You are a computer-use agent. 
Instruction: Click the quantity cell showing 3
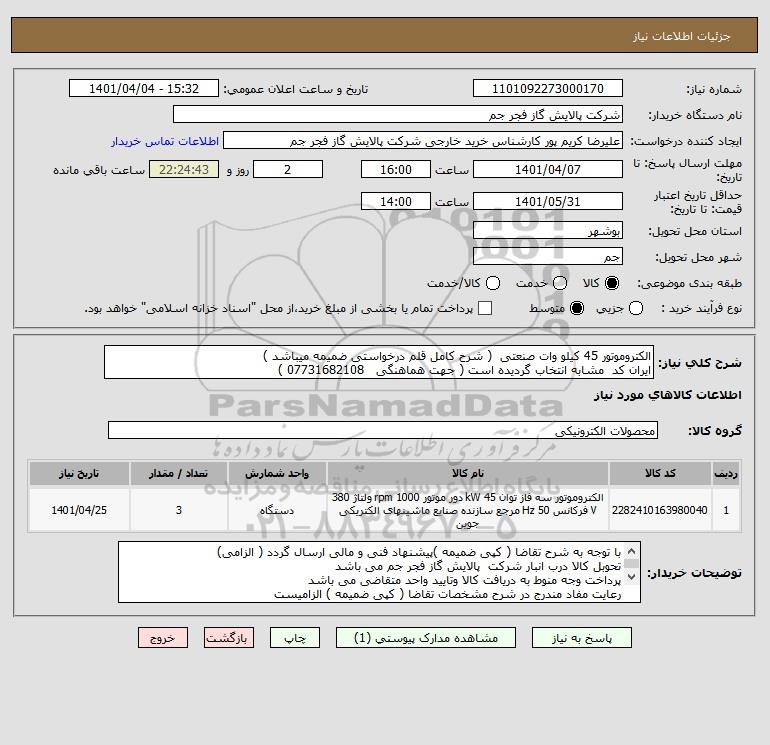point(179,510)
